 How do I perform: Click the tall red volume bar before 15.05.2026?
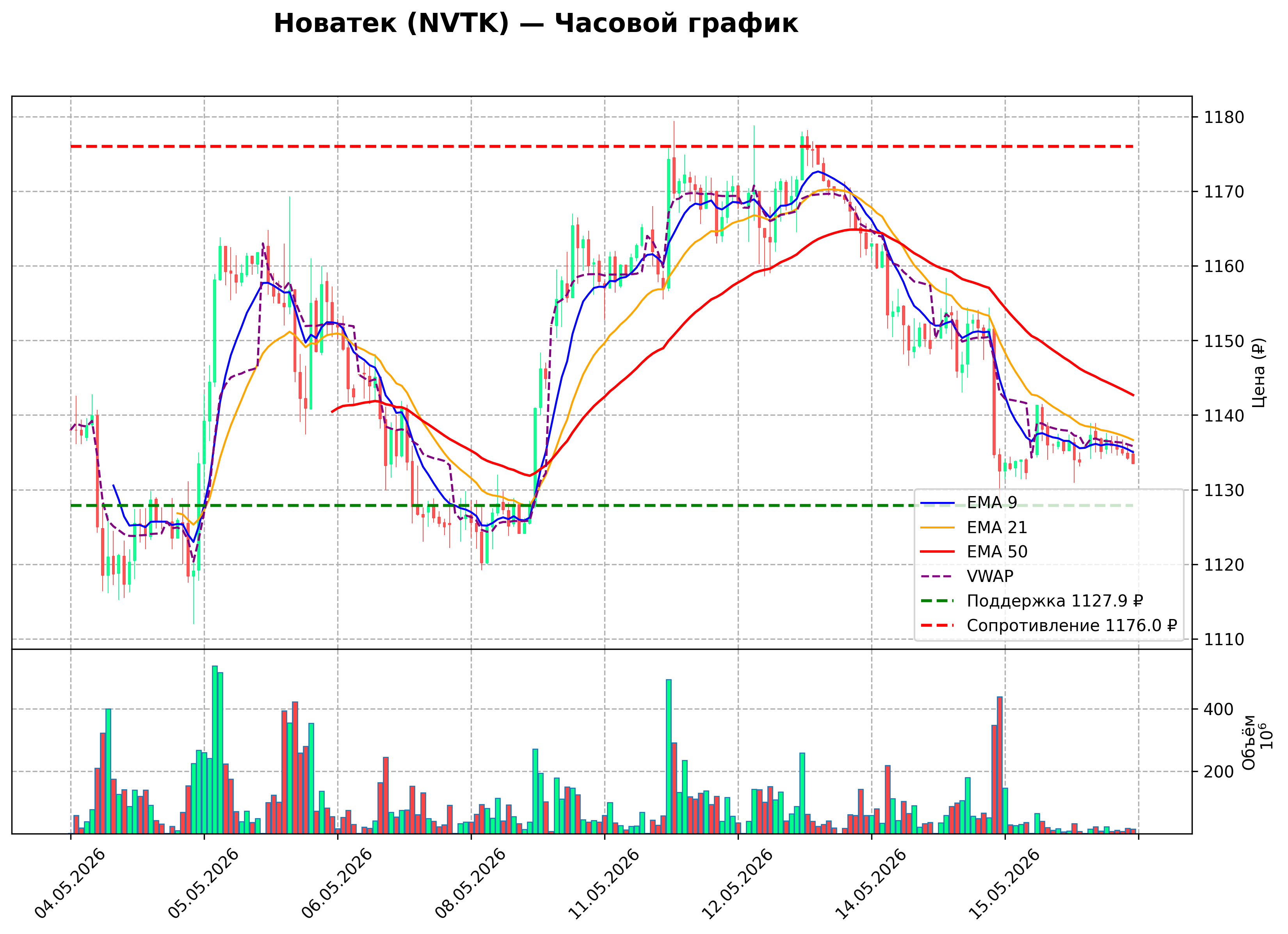[x=1000, y=765]
